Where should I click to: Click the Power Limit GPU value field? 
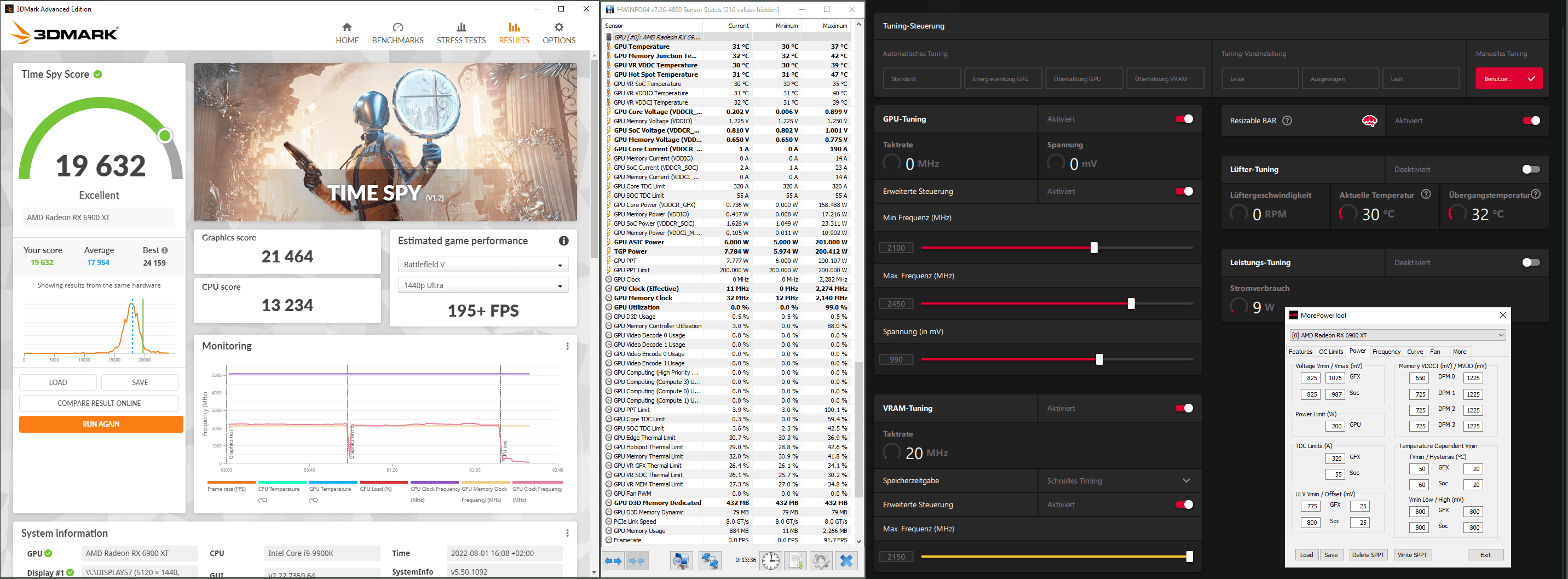(1335, 426)
